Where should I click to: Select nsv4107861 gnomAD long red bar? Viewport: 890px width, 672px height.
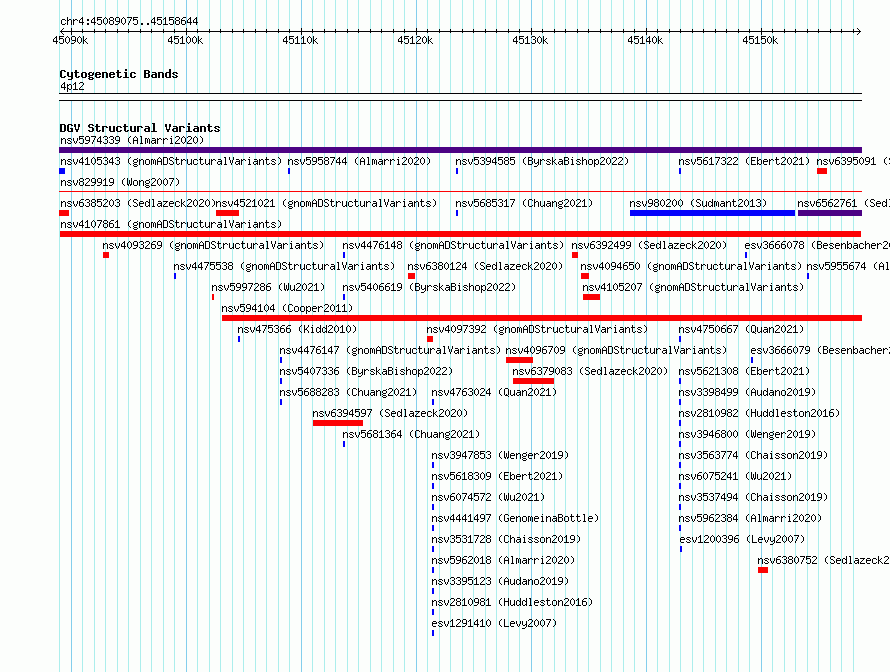pyautogui.click(x=460, y=234)
